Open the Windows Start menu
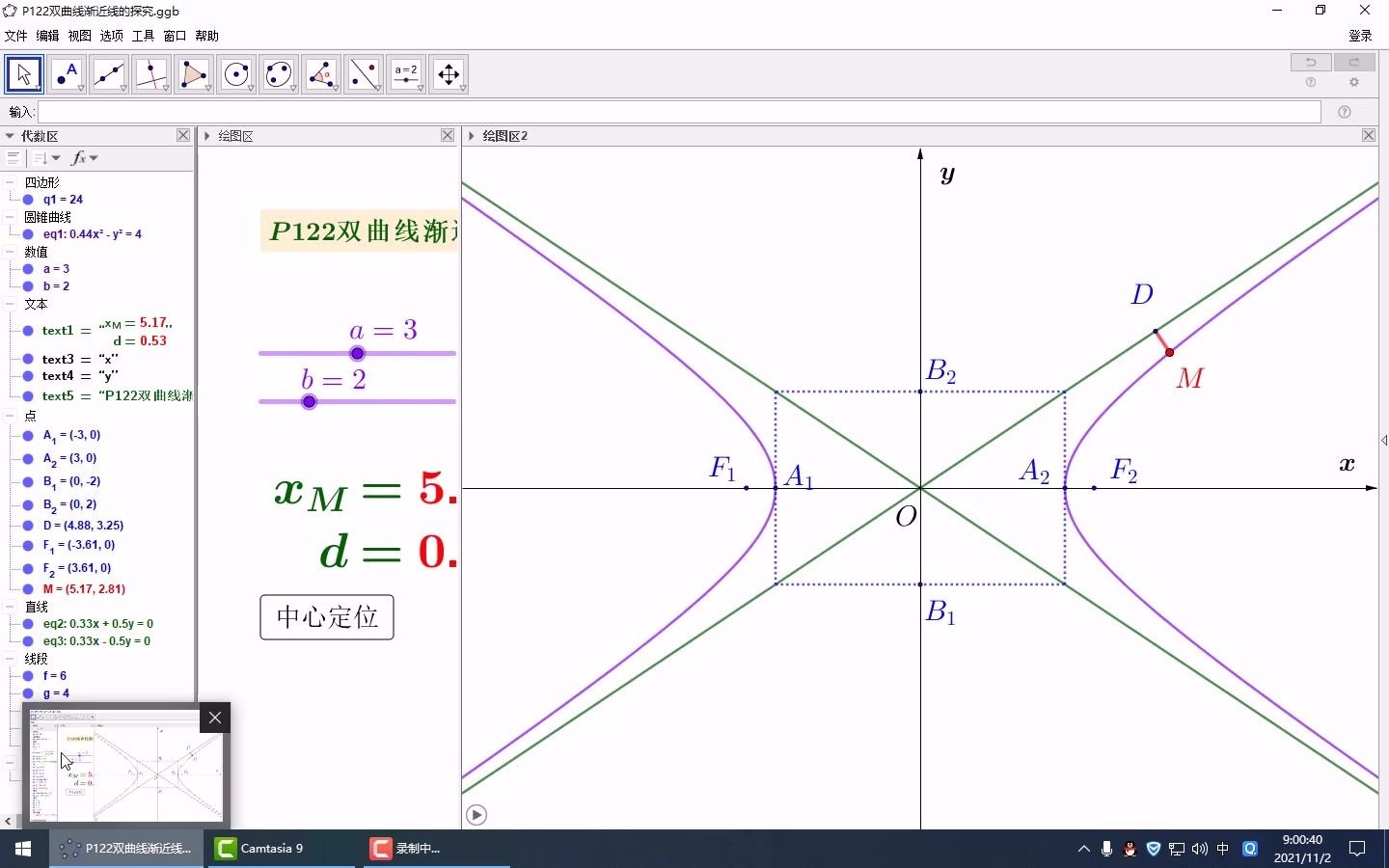The height and width of the screenshot is (868, 1389). [23, 849]
